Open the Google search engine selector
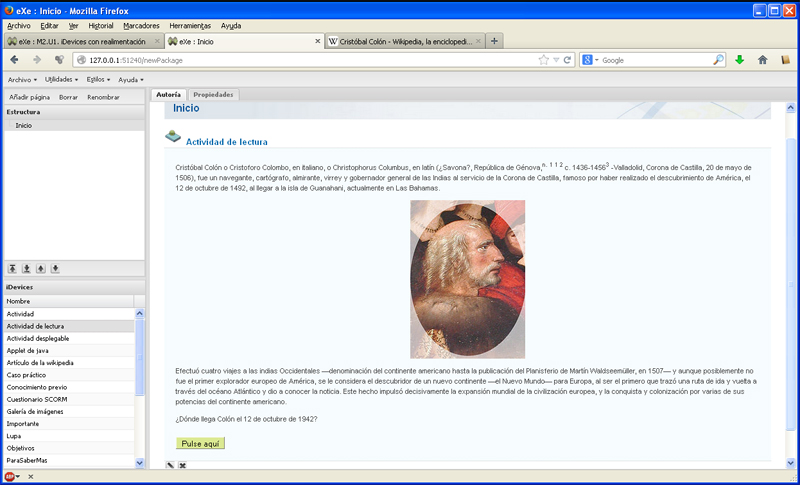This screenshot has height=485, width=800. 590,60
